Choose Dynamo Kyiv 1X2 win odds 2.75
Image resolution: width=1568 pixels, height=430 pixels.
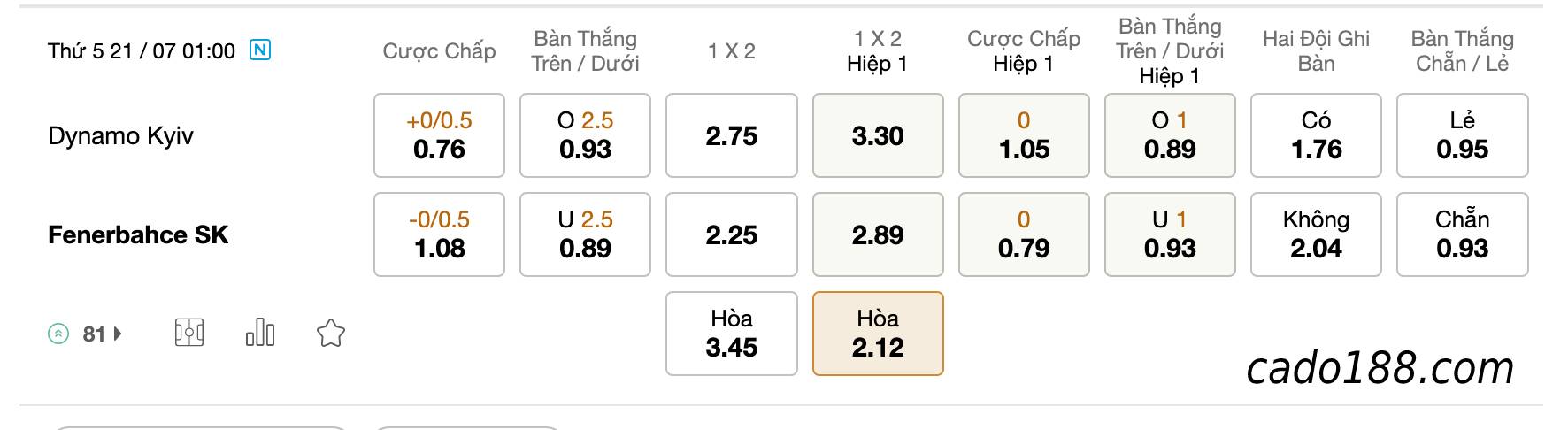pos(732,135)
